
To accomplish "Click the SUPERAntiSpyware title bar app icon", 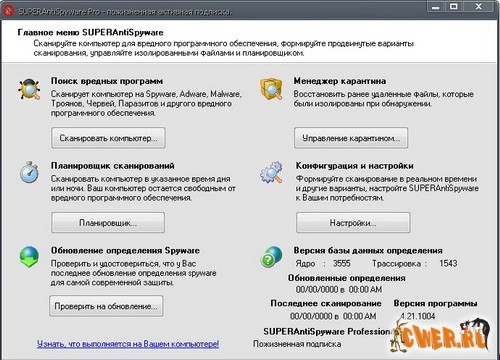I will tap(8, 11).
